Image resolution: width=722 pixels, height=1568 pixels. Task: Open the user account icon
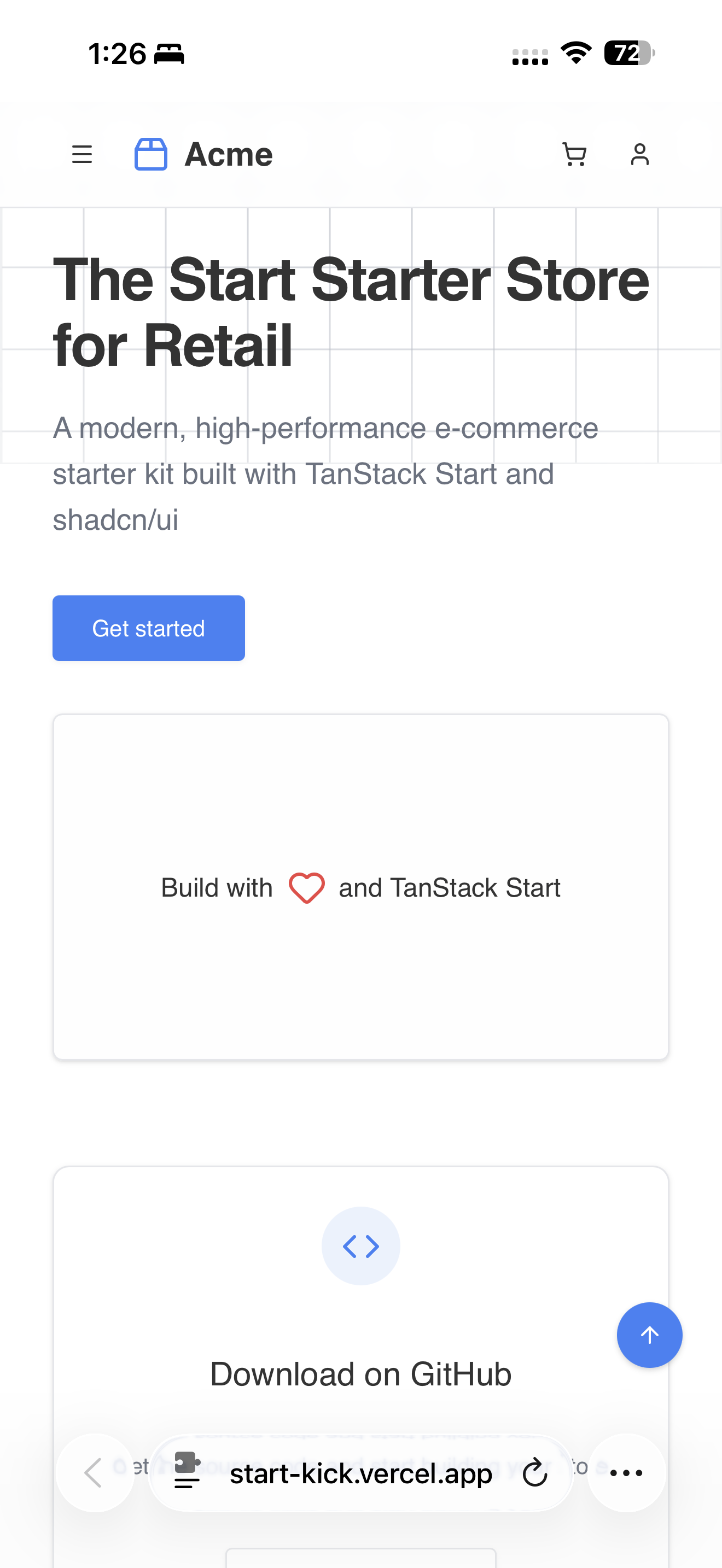point(639,155)
